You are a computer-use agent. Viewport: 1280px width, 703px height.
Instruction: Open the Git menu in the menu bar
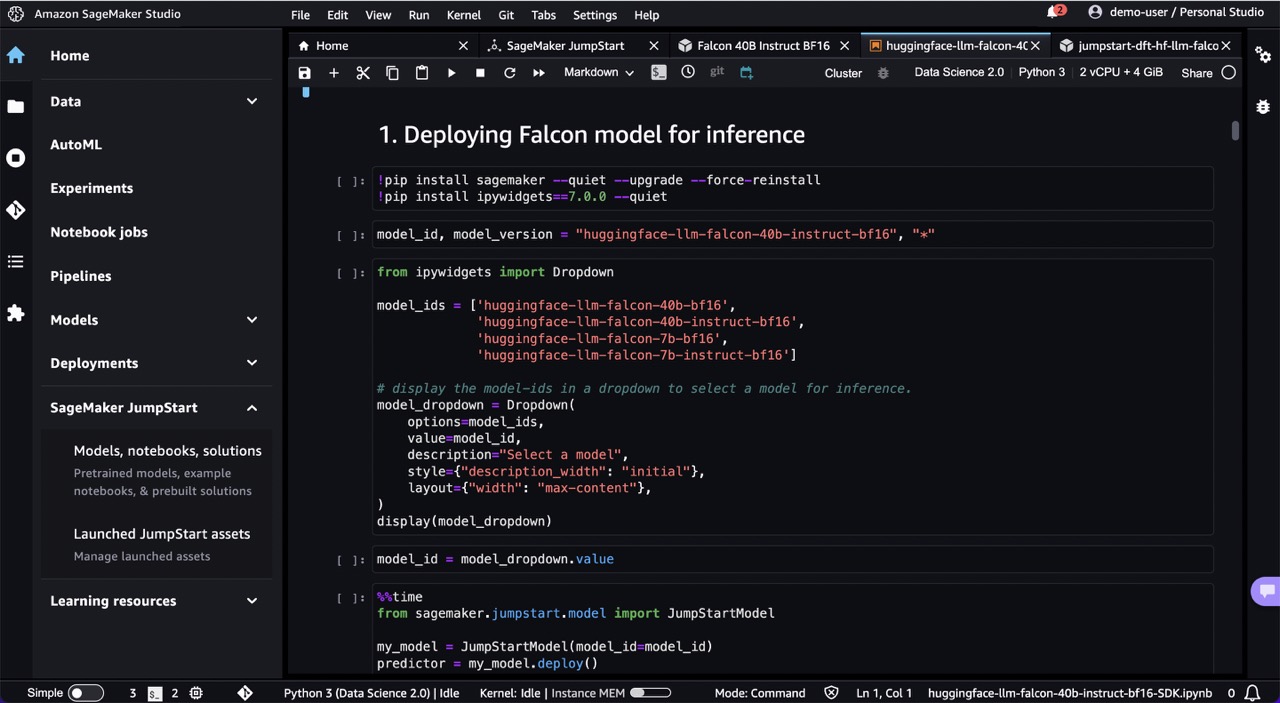tap(506, 15)
